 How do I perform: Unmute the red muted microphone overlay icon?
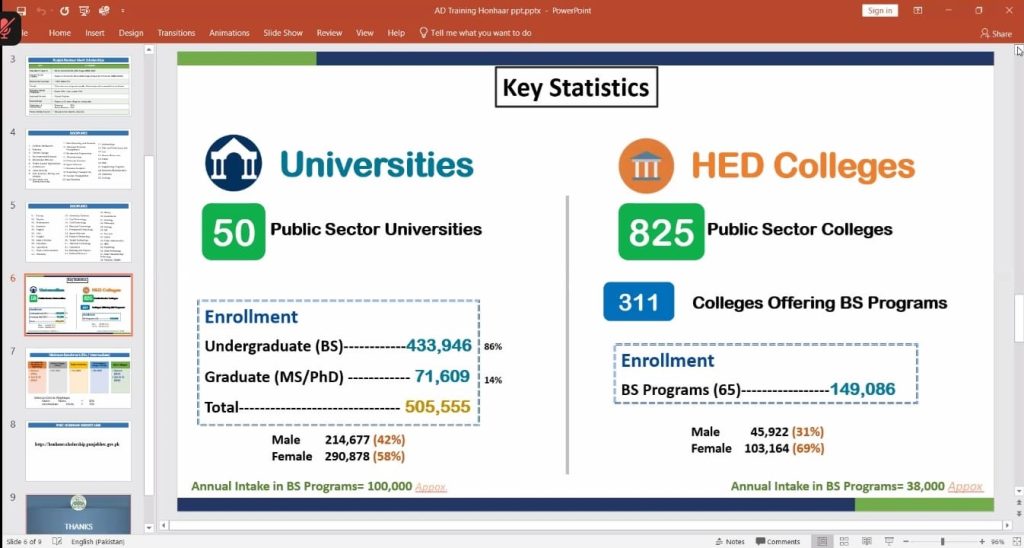(9, 29)
